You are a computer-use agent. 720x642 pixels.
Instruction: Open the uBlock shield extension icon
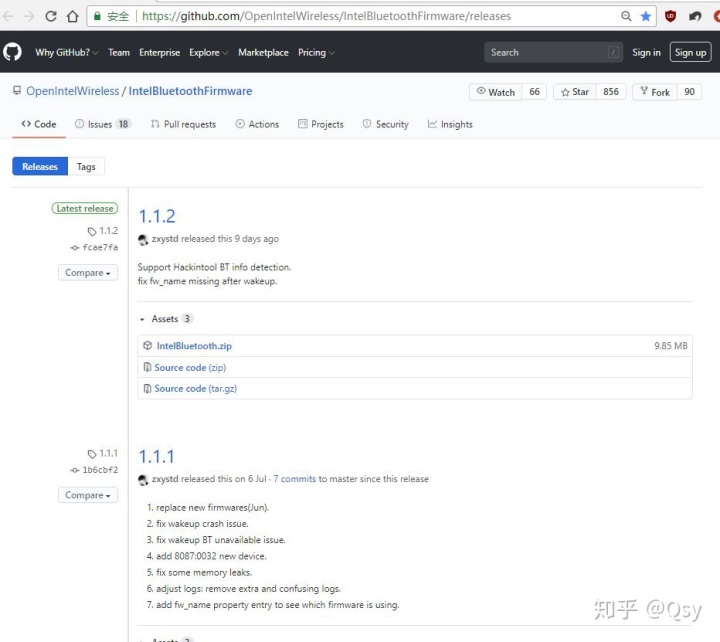(670, 16)
